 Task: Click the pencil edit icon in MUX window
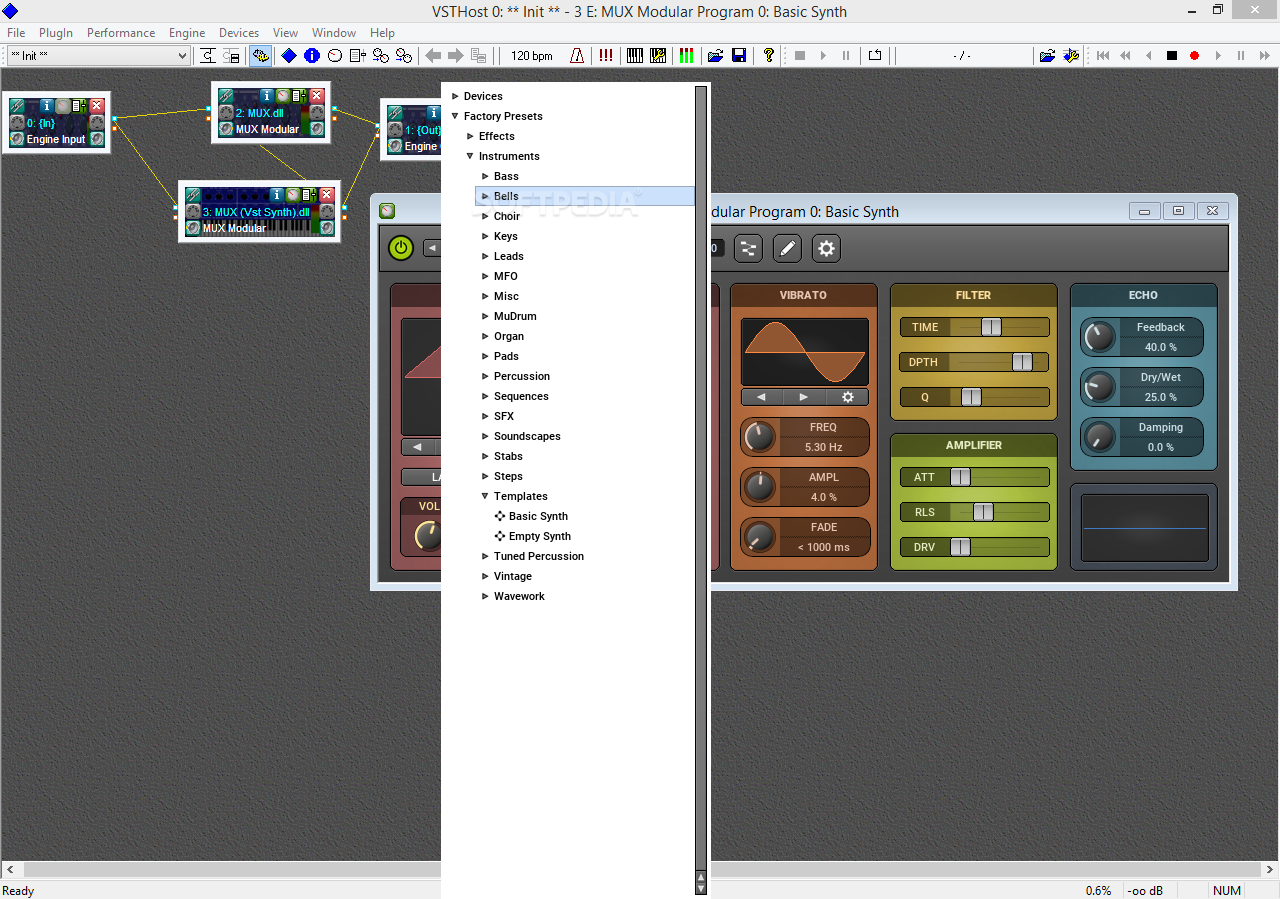pos(787,248)
